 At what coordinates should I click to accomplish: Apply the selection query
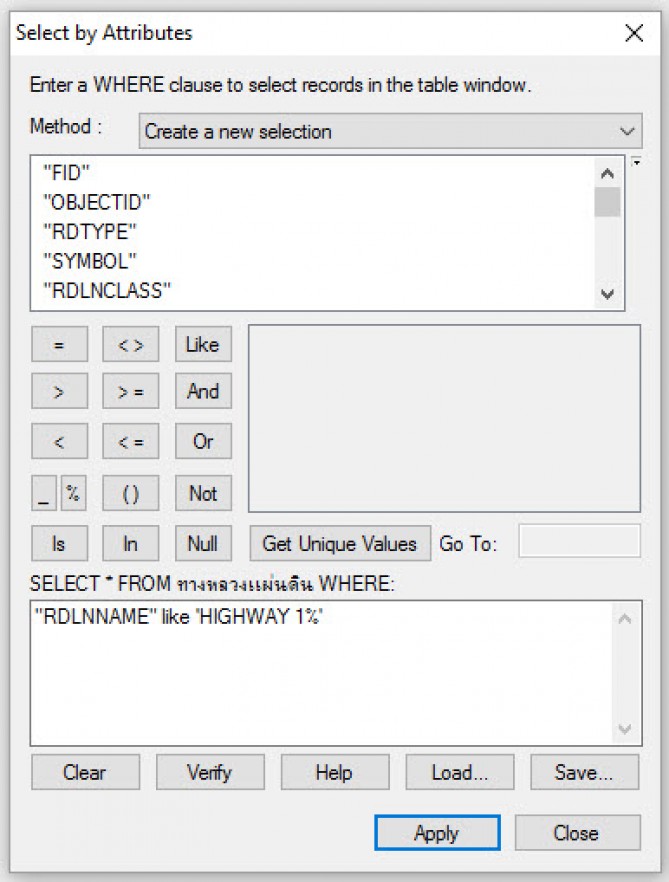pyautogui.click(x=437, y=832)
